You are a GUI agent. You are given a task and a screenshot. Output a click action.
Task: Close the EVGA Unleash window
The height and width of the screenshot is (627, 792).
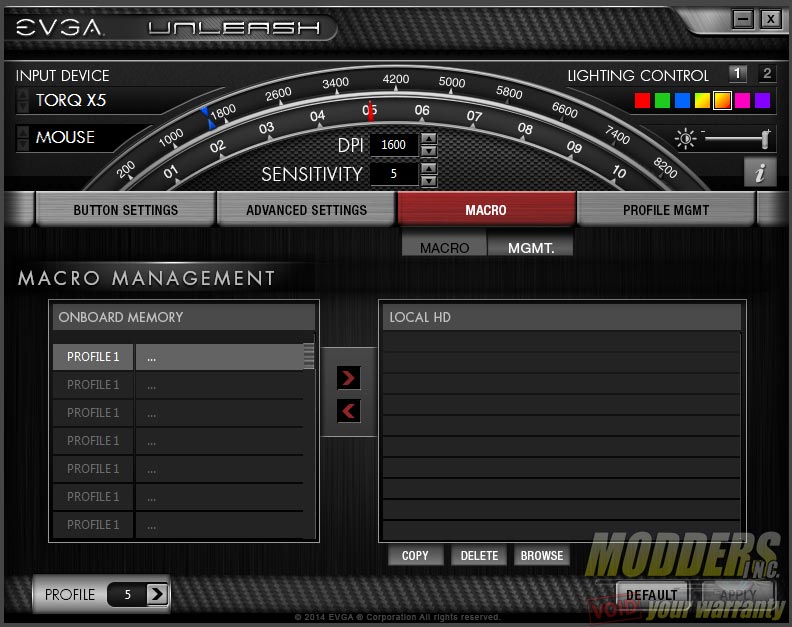click(x=770, y=19)
